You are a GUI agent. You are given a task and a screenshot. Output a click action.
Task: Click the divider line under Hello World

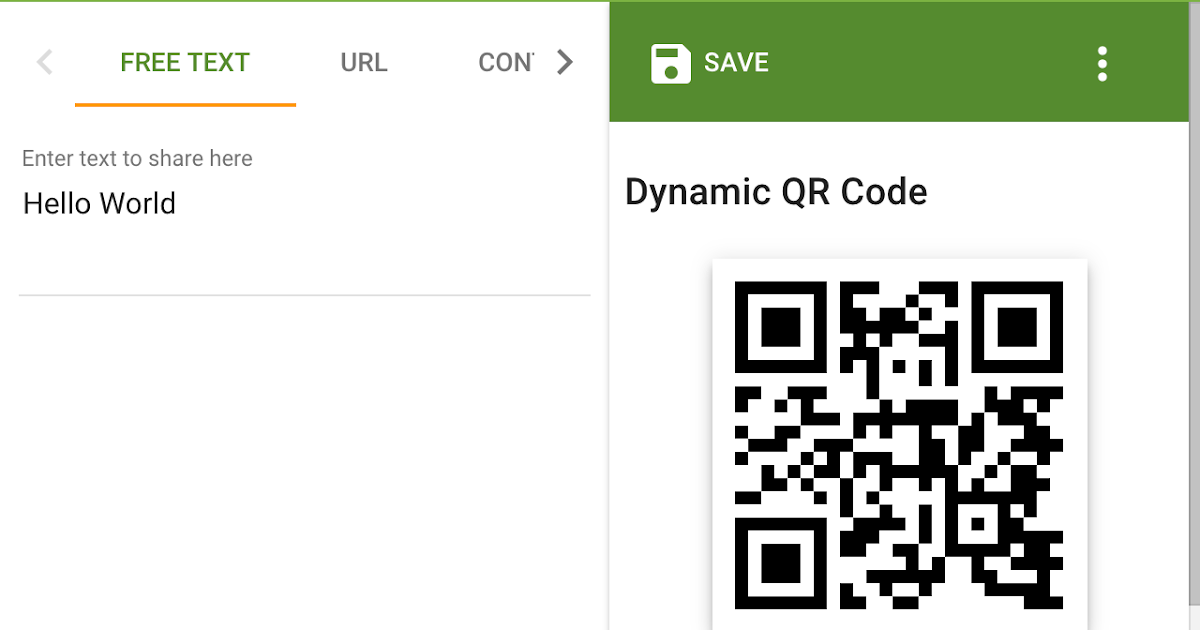300,295
